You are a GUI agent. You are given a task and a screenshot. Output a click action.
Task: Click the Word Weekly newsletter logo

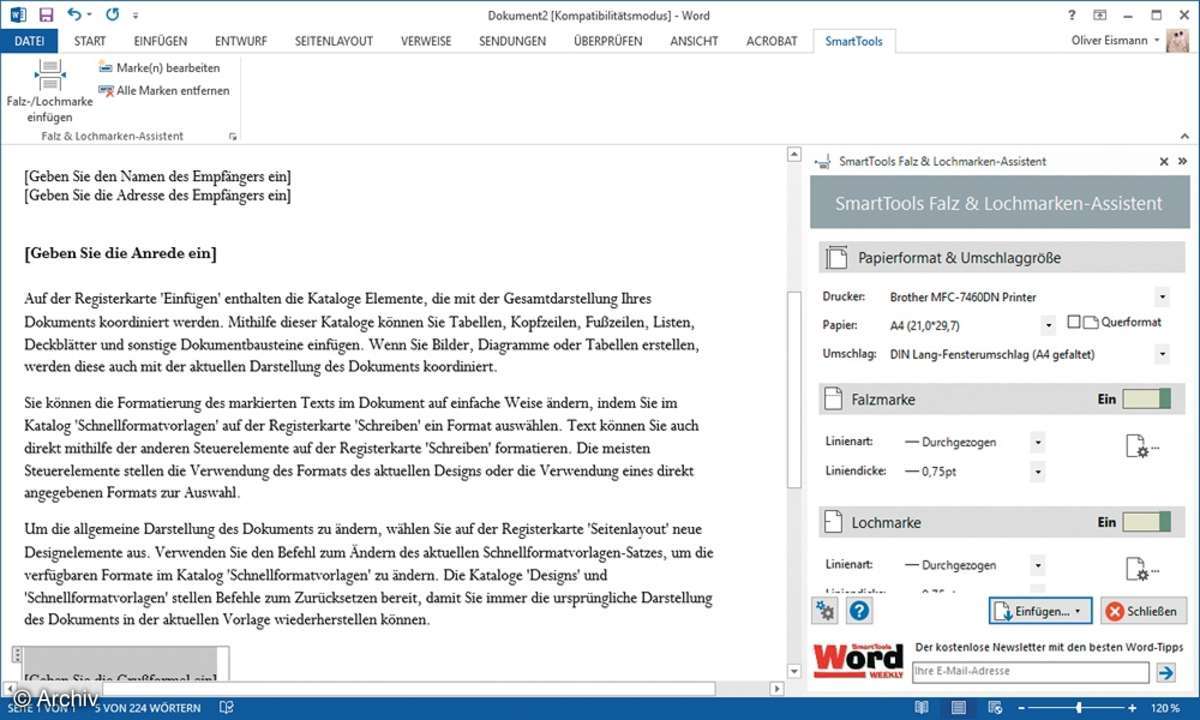pyautogui.click(x=858, y=661)
